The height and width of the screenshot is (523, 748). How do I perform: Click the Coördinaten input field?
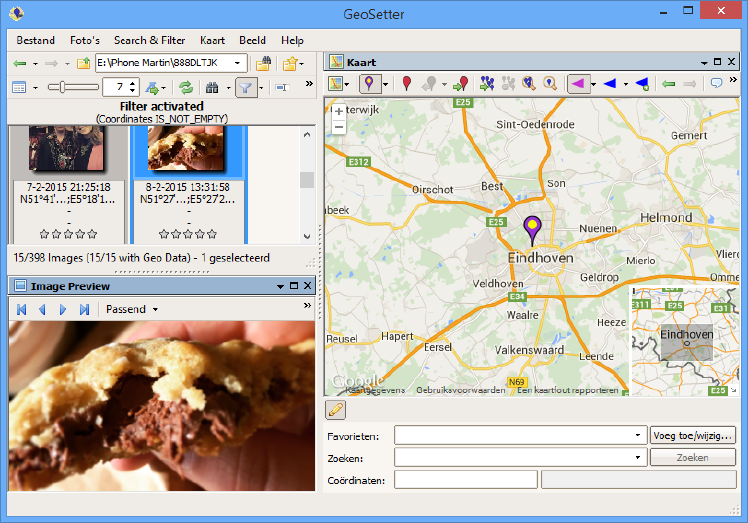pyautogui.click(x=466, y=480)
